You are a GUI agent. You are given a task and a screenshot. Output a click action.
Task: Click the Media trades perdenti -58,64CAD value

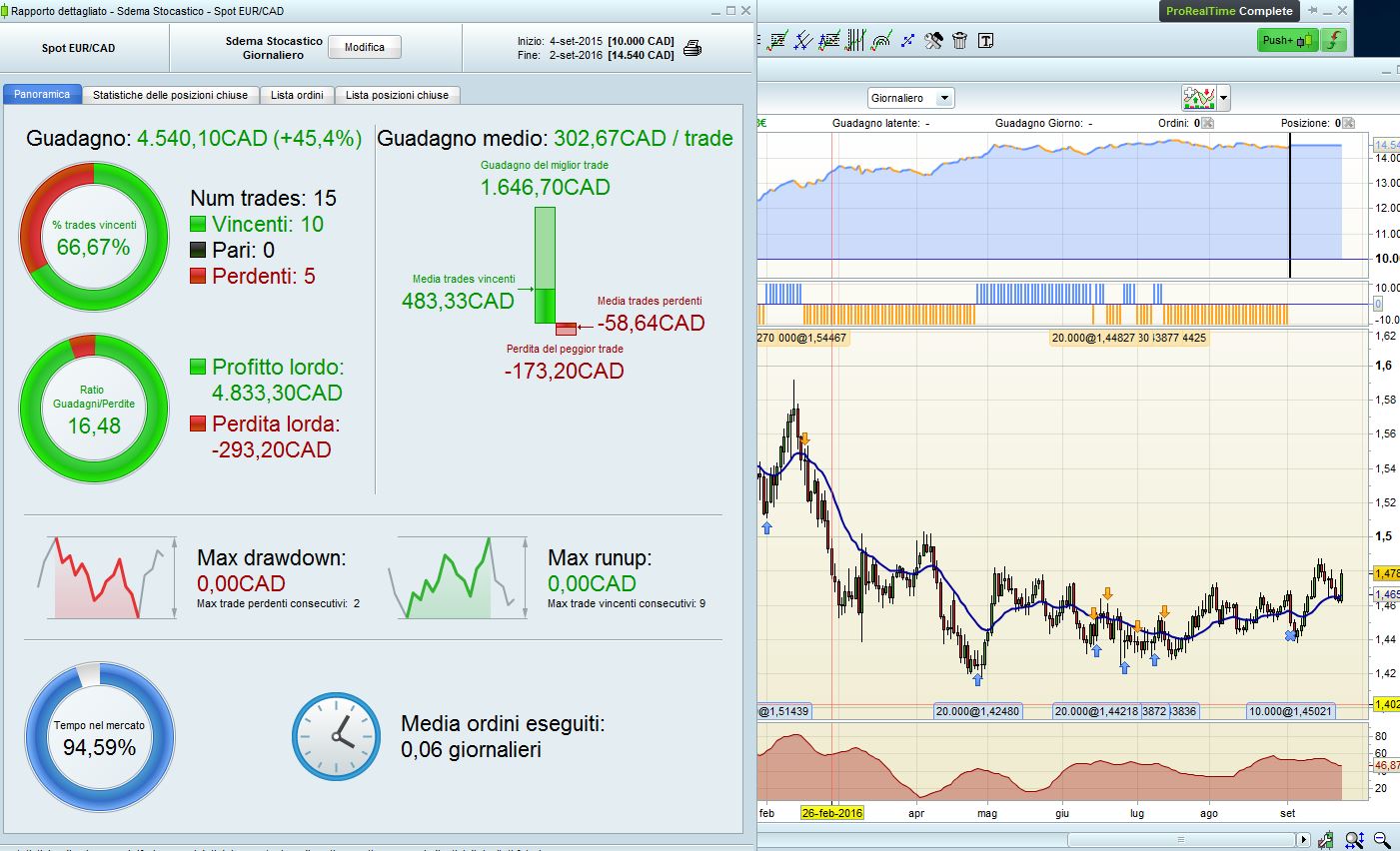(652, 324)
